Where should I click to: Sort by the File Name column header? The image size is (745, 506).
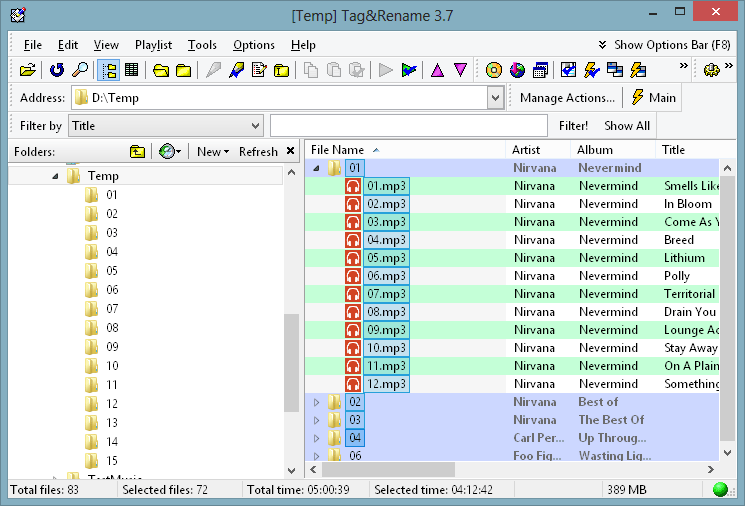click(x=405, y=150)
